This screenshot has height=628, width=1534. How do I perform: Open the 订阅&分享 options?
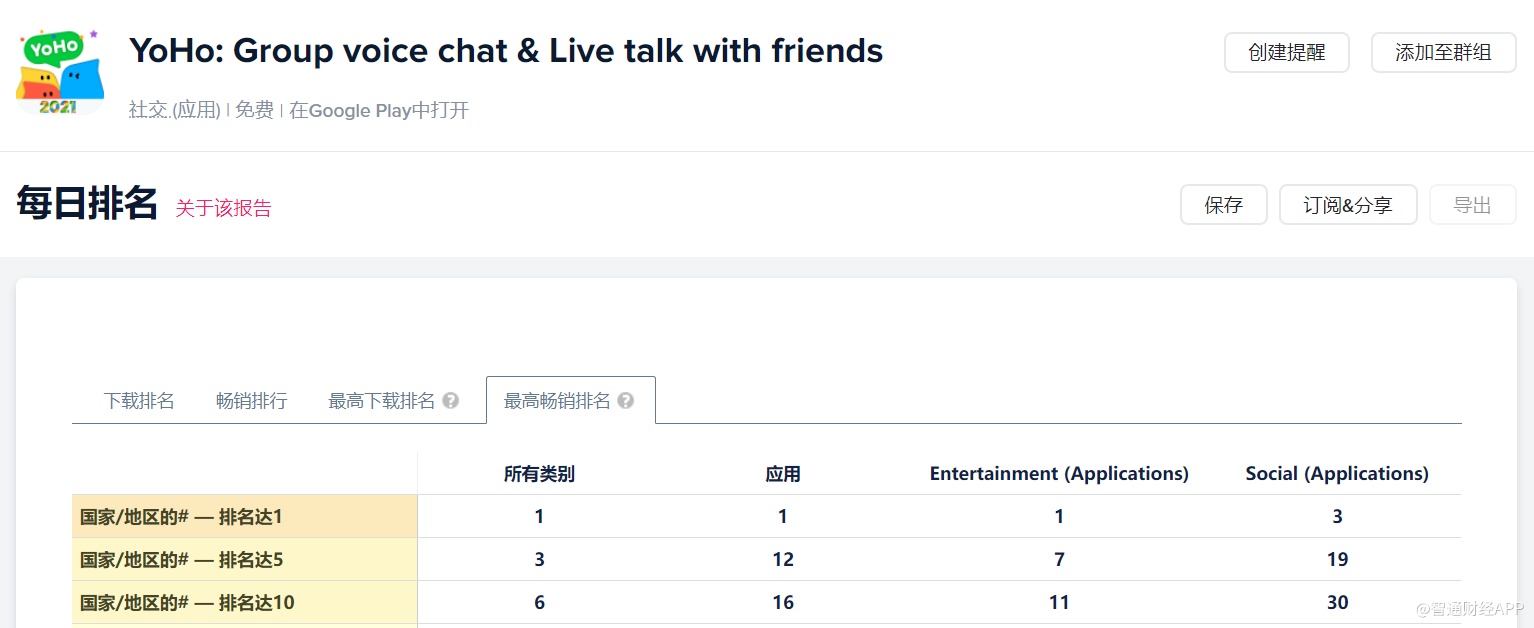pos(1347,205)
